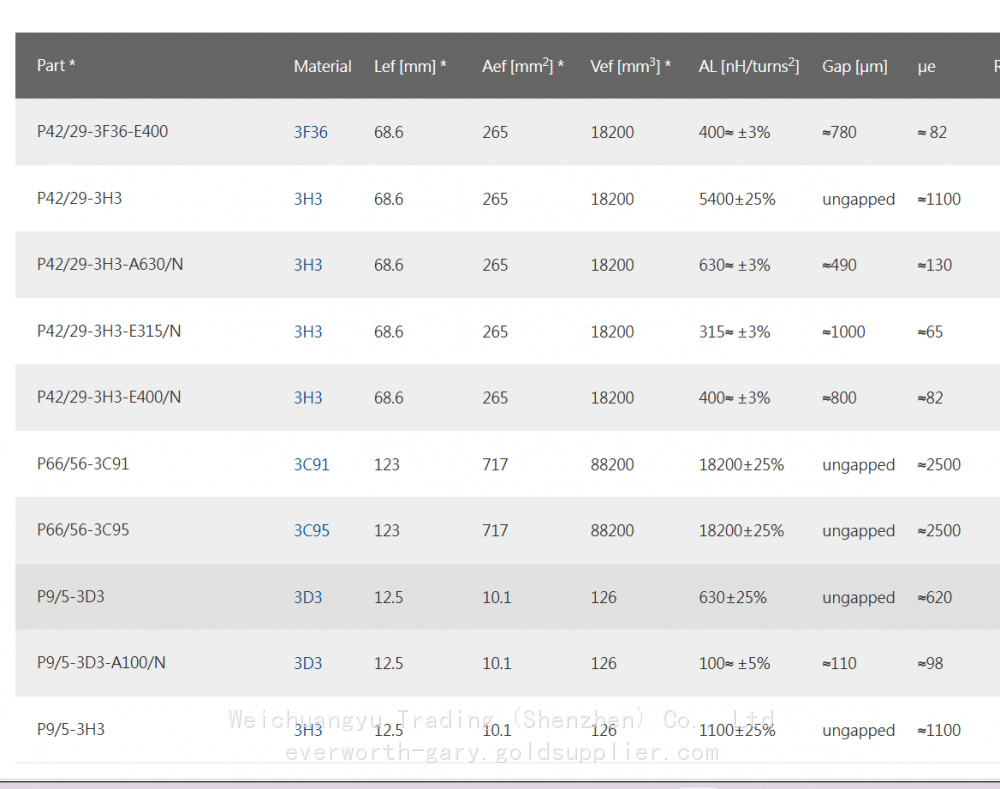The image size is (1000, 789).
Task: Click 3H3 material in the P9/5-3H3 row
Action: tap(308, 730)
